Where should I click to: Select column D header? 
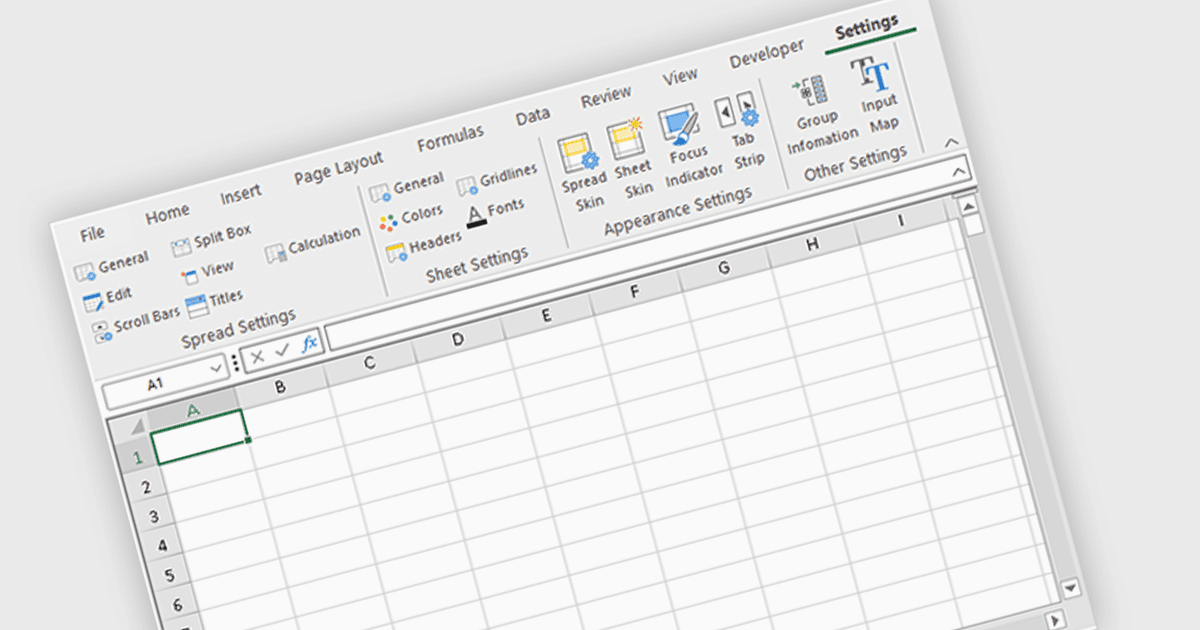pyautogui.click(x=458, y=338)
